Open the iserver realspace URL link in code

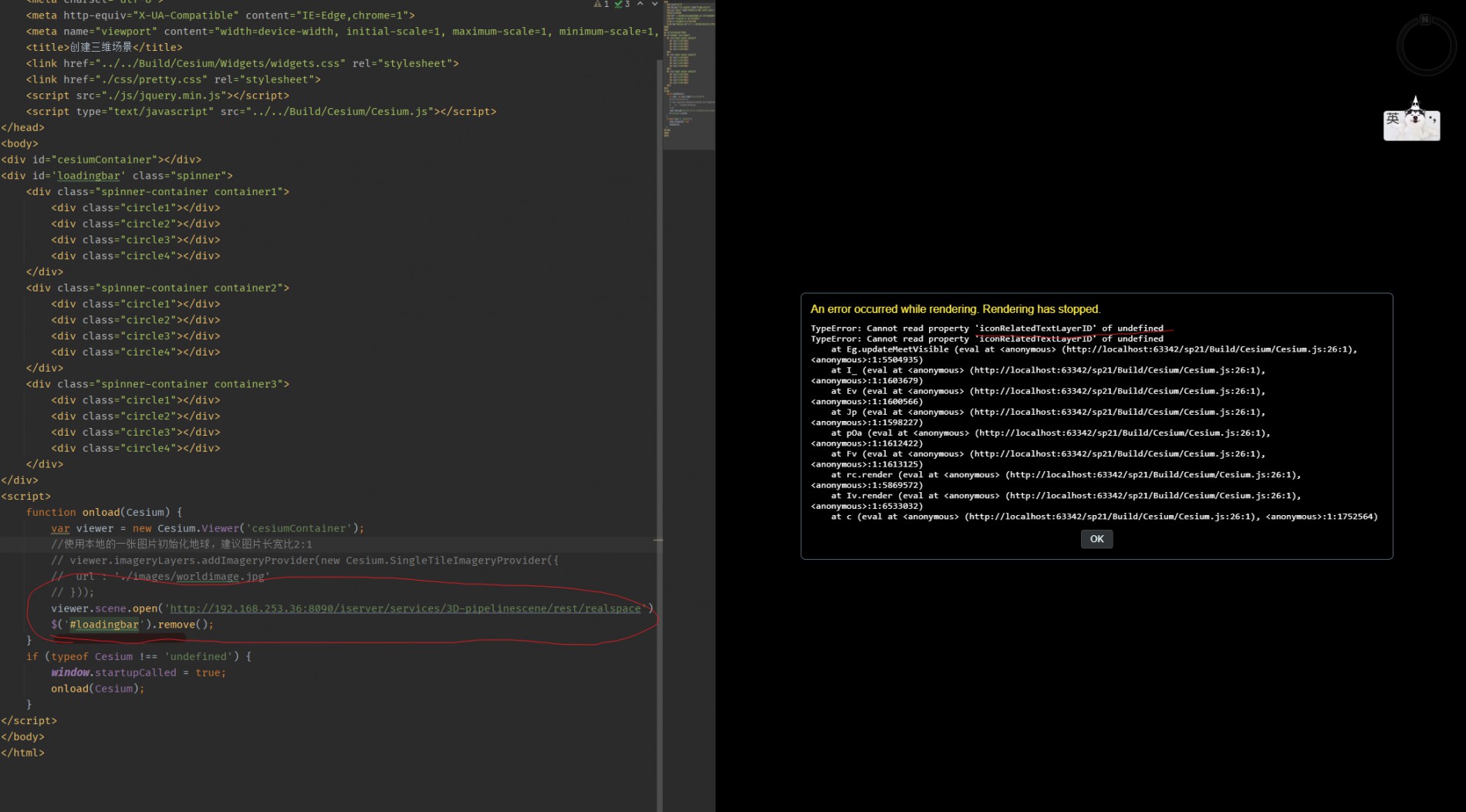pos(405,608)
